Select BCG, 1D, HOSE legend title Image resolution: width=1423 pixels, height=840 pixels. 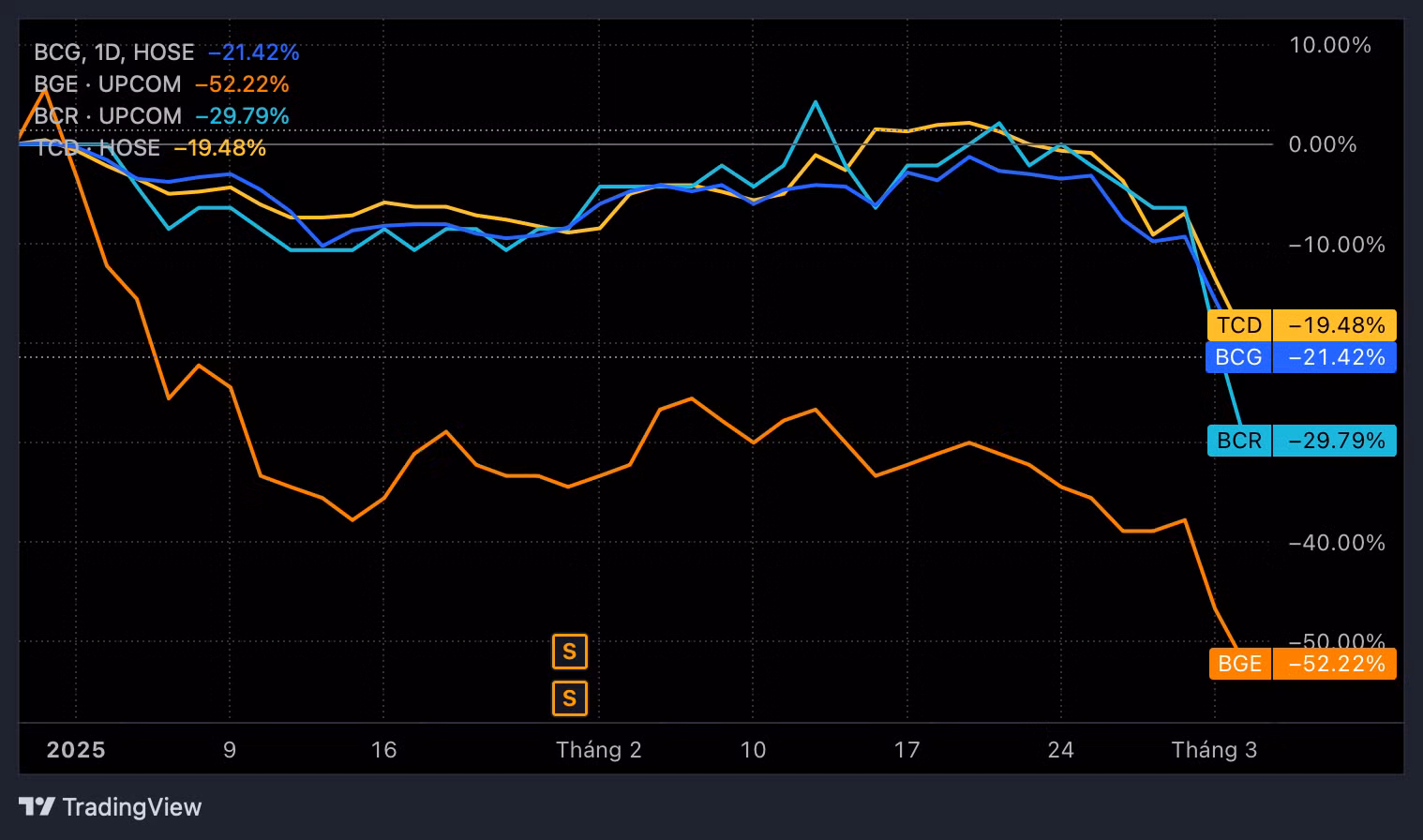click(114, 52)
